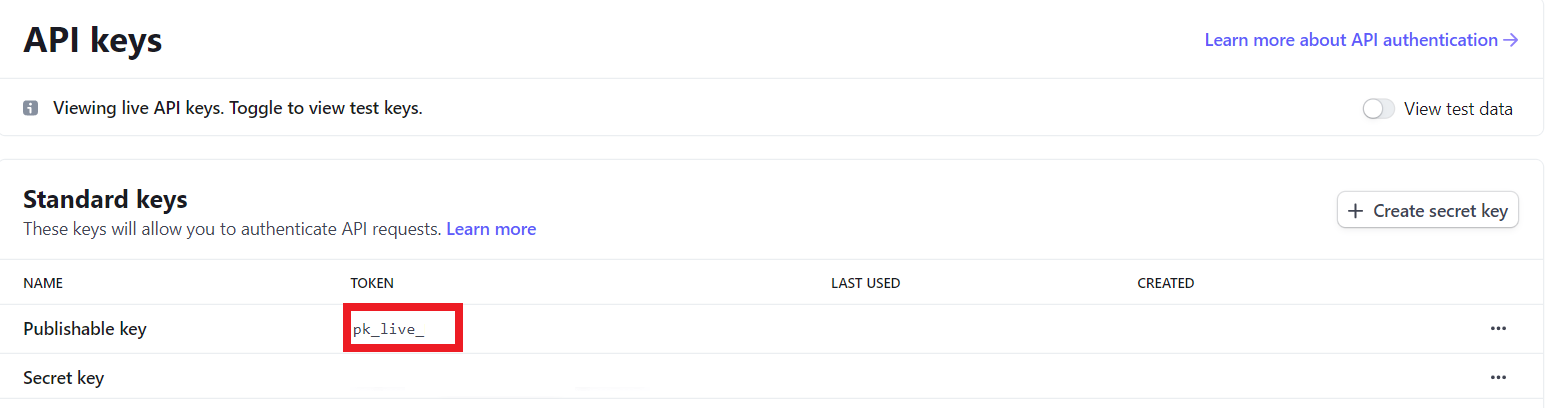Open Learn more about API authentication link

coord(1350,40)
